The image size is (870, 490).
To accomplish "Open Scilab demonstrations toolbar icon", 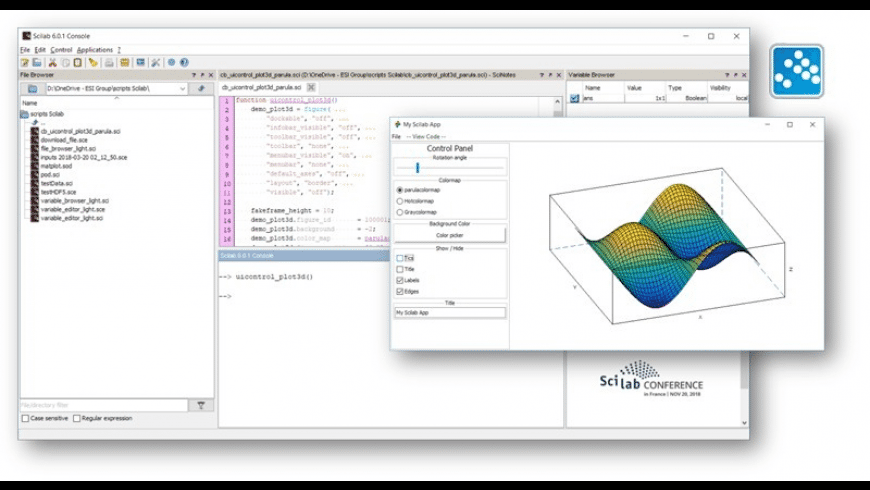I will (171, 63).
